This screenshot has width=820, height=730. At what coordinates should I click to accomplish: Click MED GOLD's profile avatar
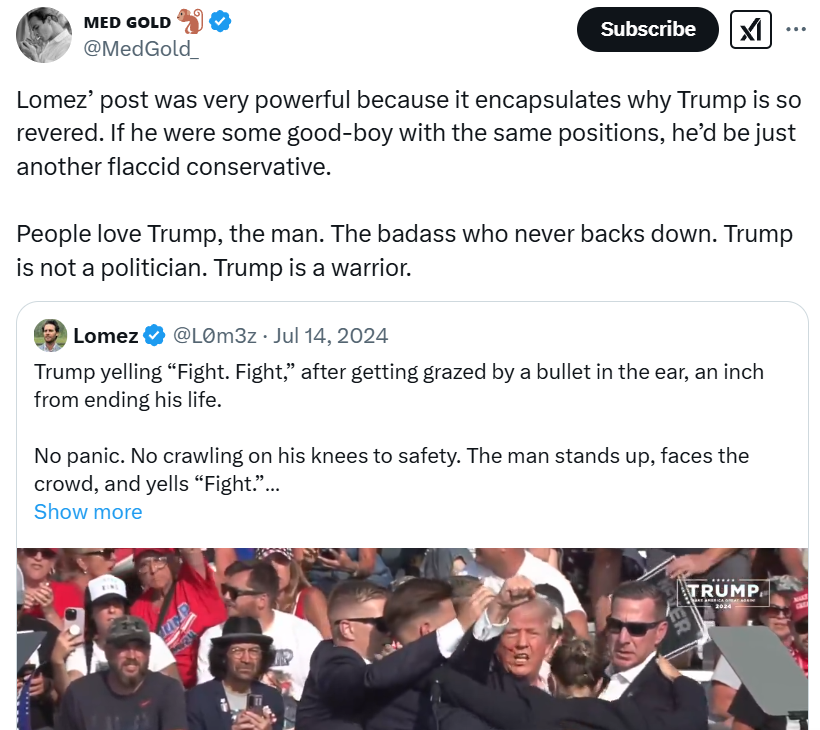[44, 34]
